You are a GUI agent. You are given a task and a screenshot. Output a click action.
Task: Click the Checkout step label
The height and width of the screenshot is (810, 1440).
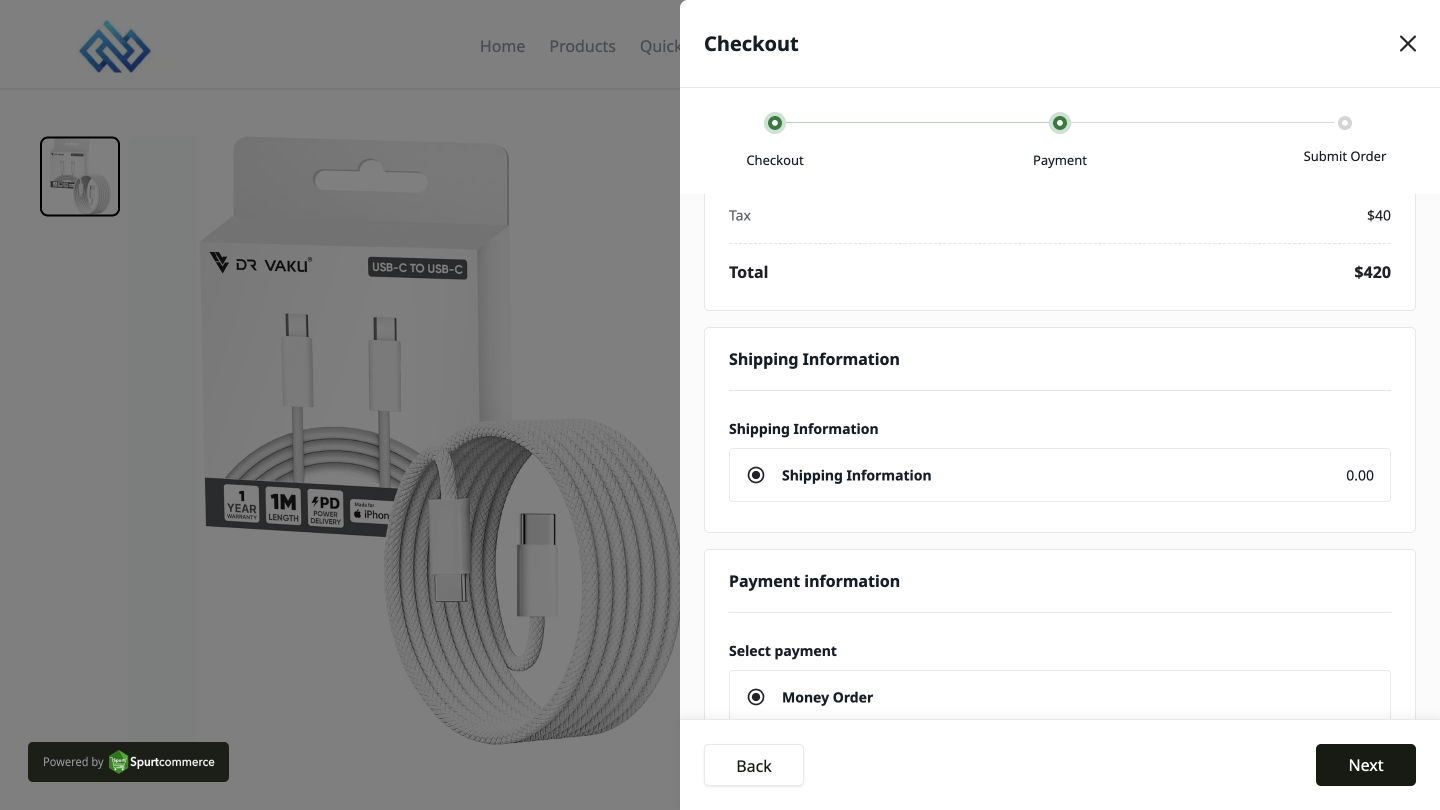(775, 160)
